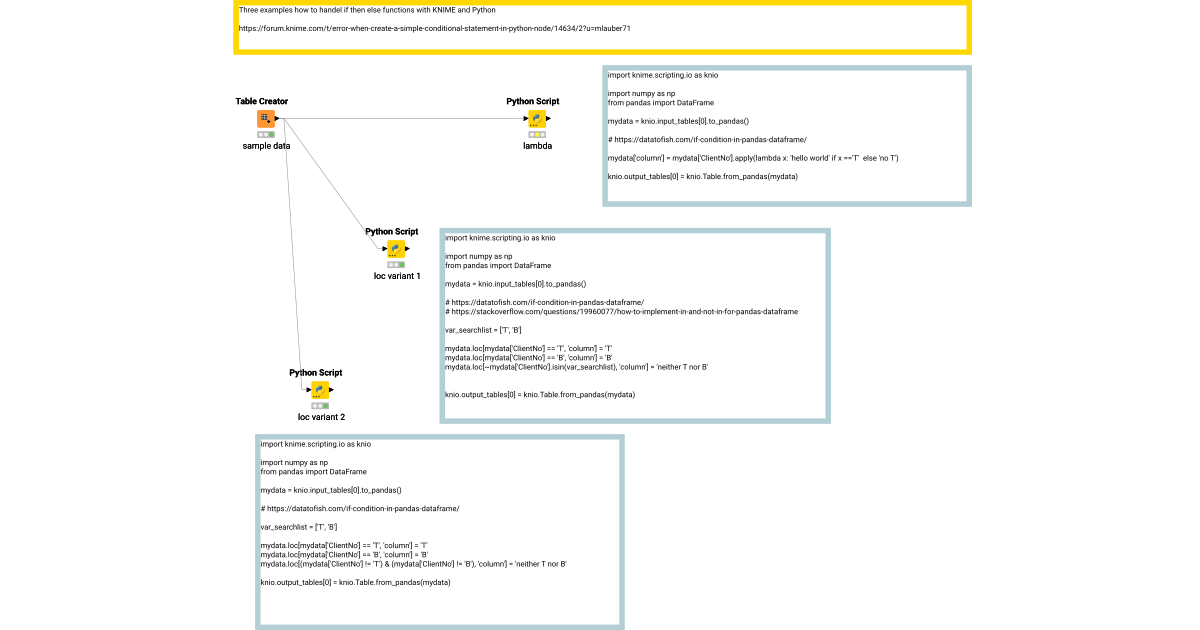Viewport: 1200px width, 630px height.
Task: Select the Table Creator node icon
Action: (x=266, y=119)
